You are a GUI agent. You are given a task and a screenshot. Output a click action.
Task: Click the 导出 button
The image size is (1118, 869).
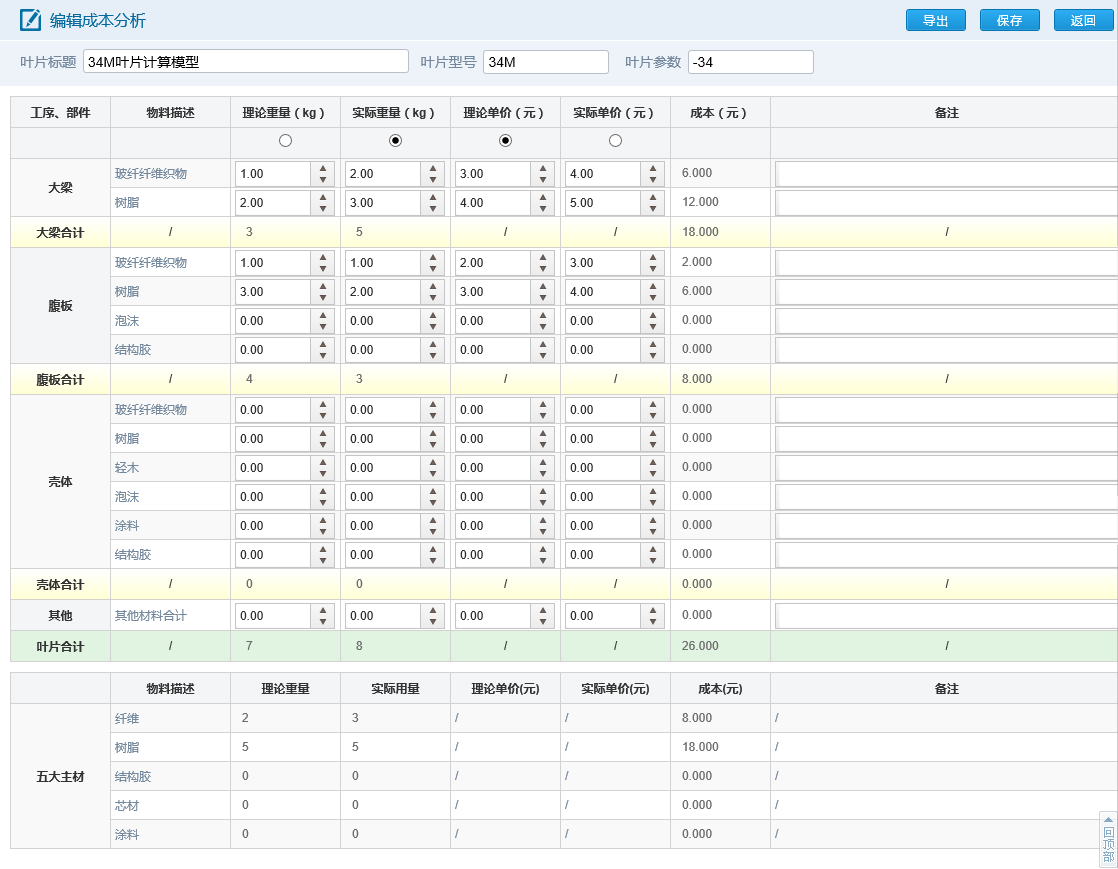[x=935, y=20]
